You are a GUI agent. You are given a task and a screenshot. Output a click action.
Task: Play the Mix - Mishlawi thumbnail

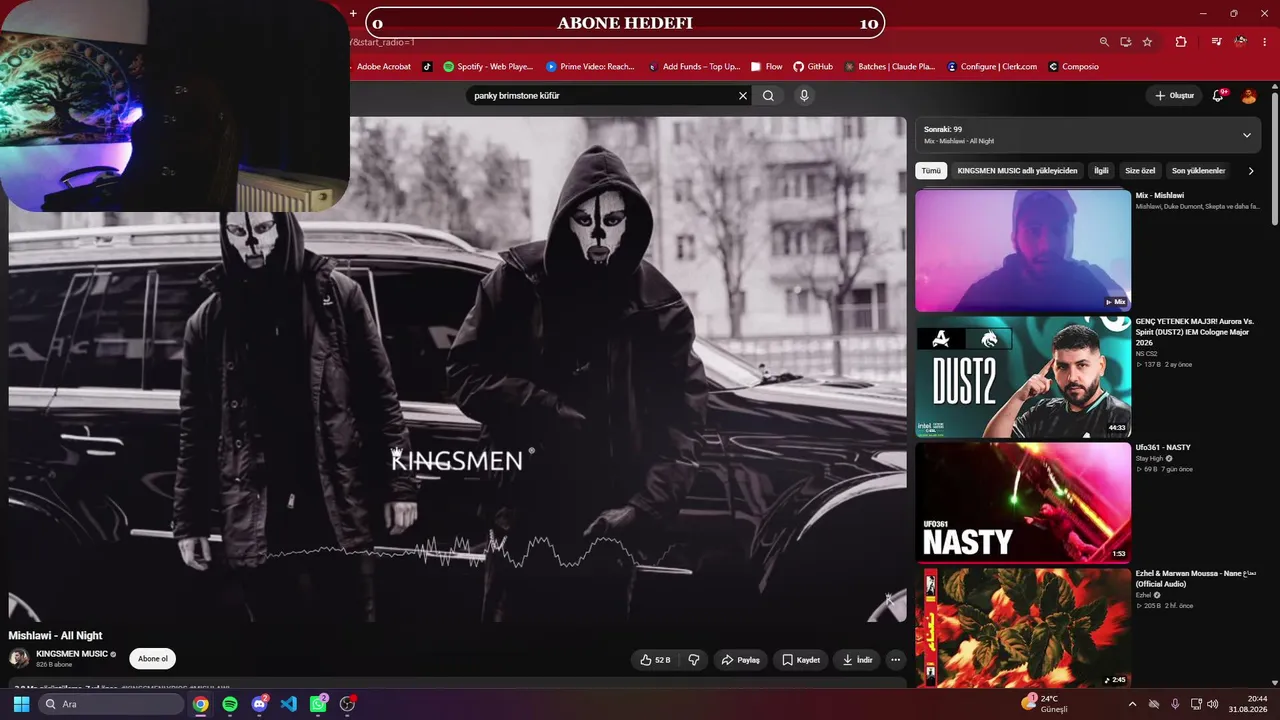(x=1023, y=250)
